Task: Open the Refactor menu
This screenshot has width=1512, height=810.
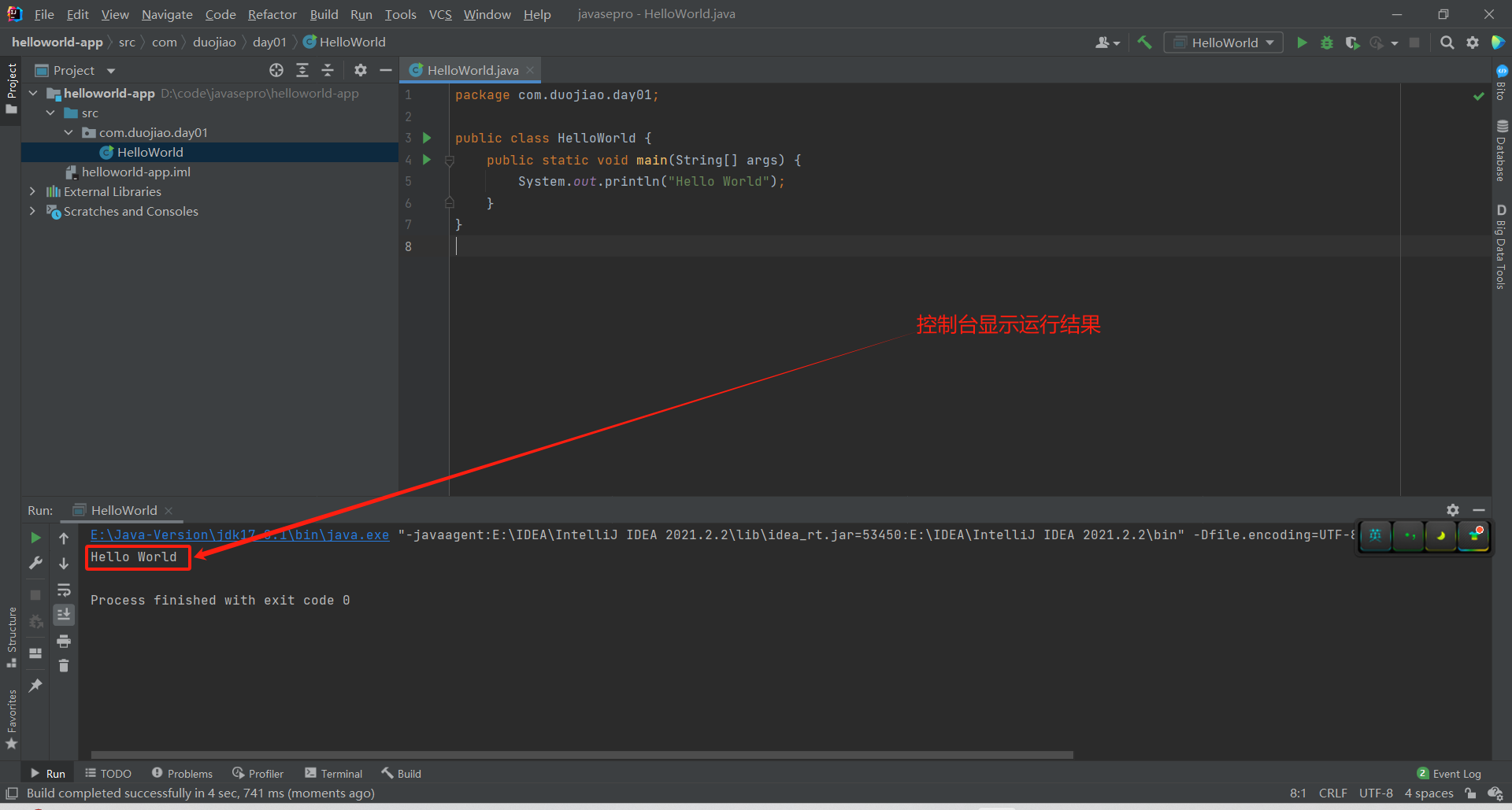Action: coord(272,14)
